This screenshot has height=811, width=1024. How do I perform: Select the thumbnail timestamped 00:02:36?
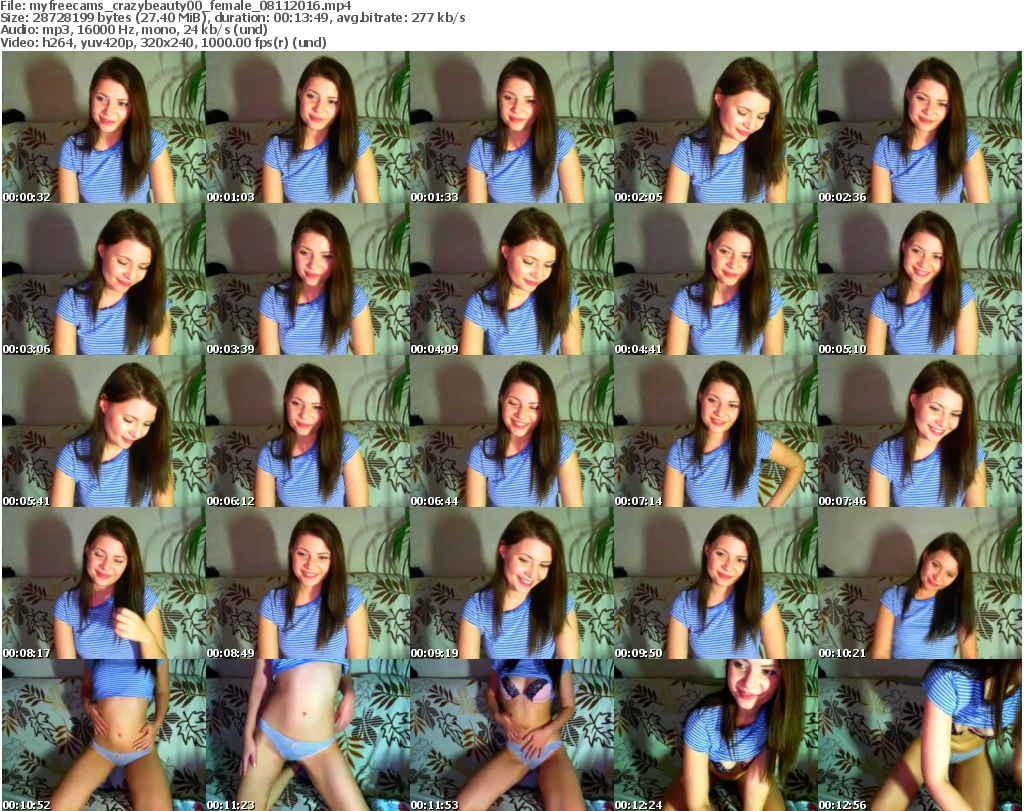coord(918,127)
